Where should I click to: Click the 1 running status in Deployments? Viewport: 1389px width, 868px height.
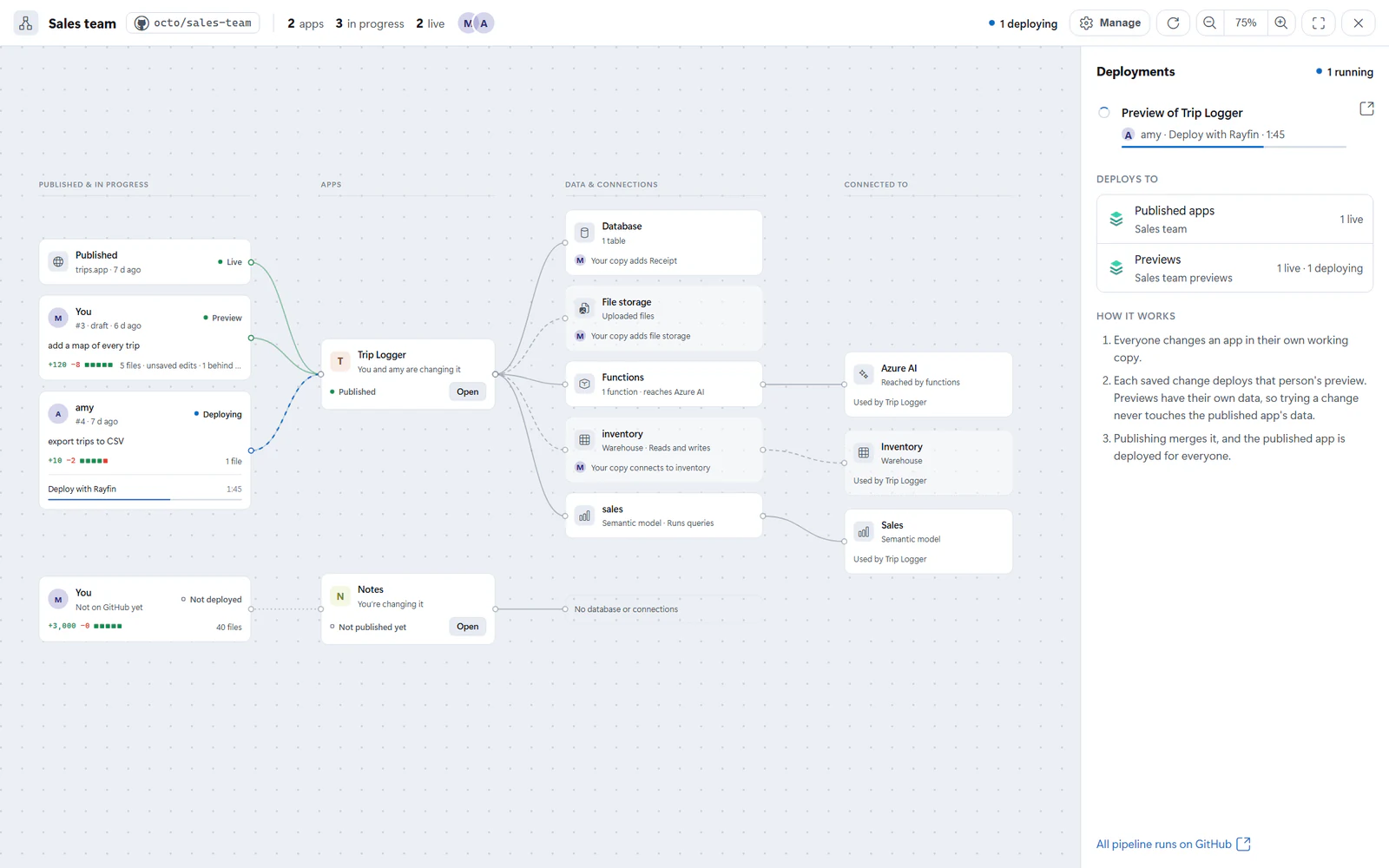1344,72
